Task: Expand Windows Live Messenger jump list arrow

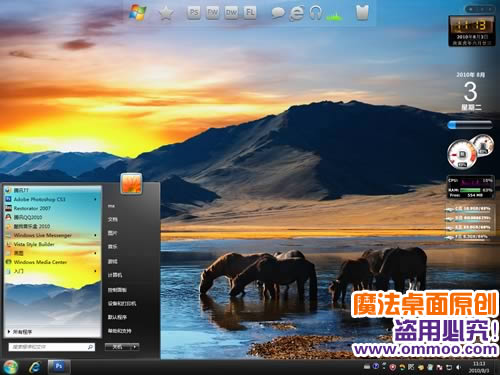Action: click(95, 235)
